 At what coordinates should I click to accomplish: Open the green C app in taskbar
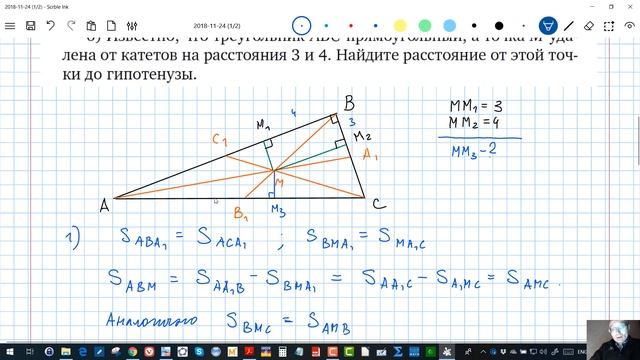[x=349, y=352]
